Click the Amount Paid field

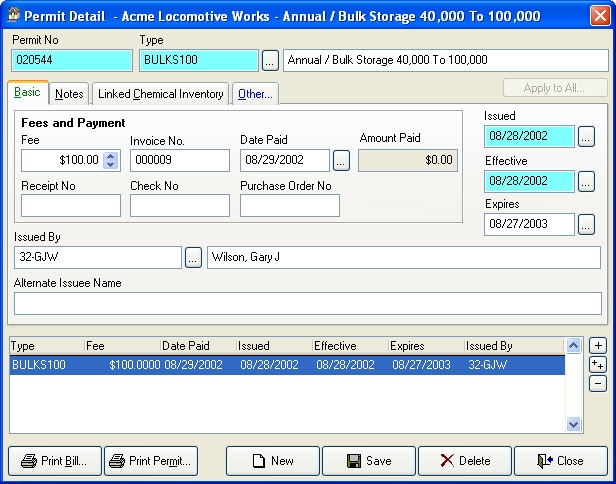(x=408, y=160)
